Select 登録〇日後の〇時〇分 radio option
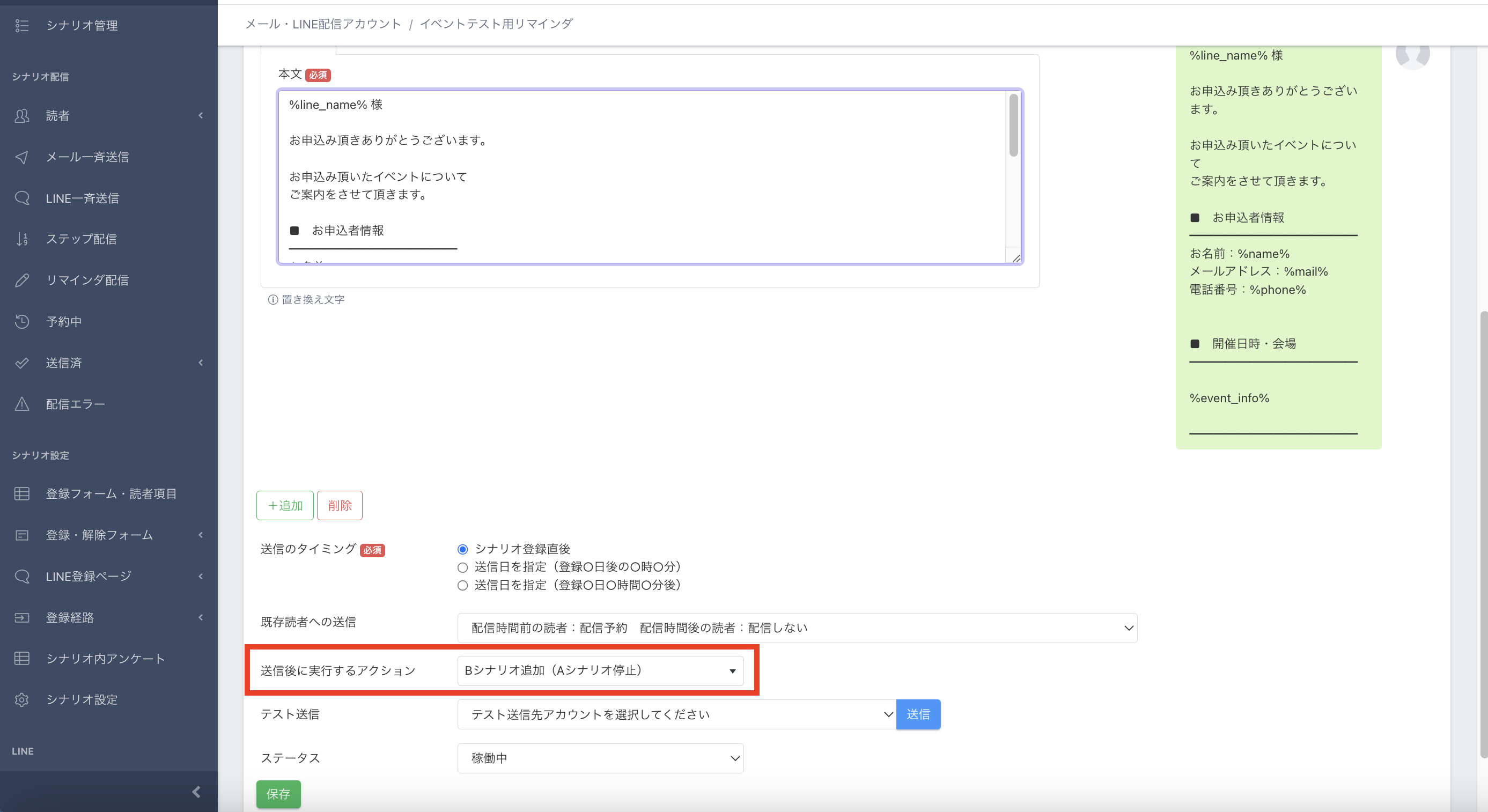 462,567
